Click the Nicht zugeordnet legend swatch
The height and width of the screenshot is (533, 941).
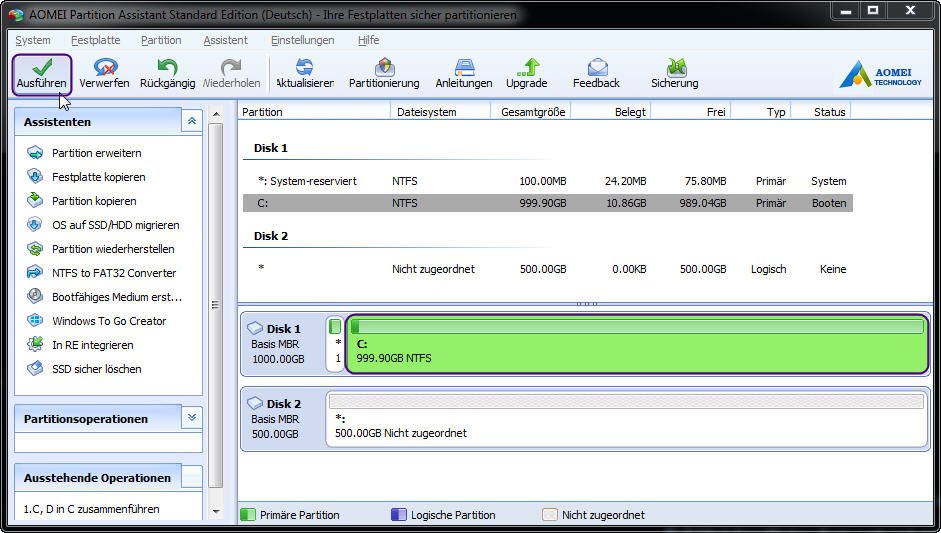(x=550, y=515)
